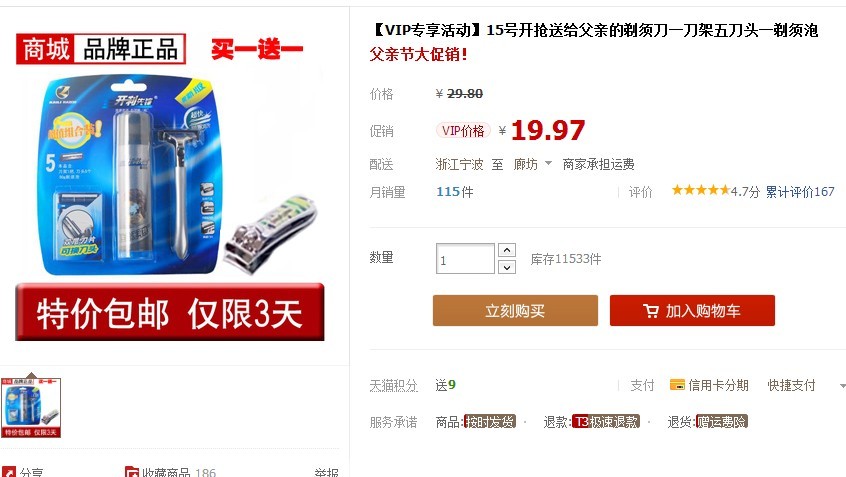Image resolution: width=846 pixels, height=477 pixels.
Task: Click the 赠运费险 return insurance badge
Action: [x=722, y=421]
